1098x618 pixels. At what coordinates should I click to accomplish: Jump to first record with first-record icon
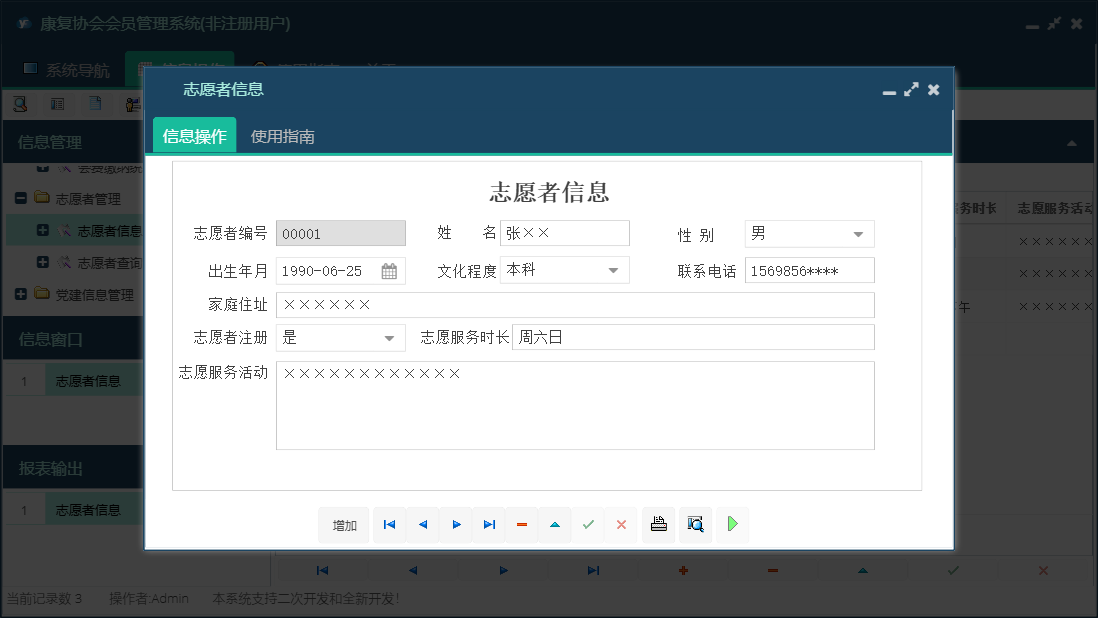388,524
